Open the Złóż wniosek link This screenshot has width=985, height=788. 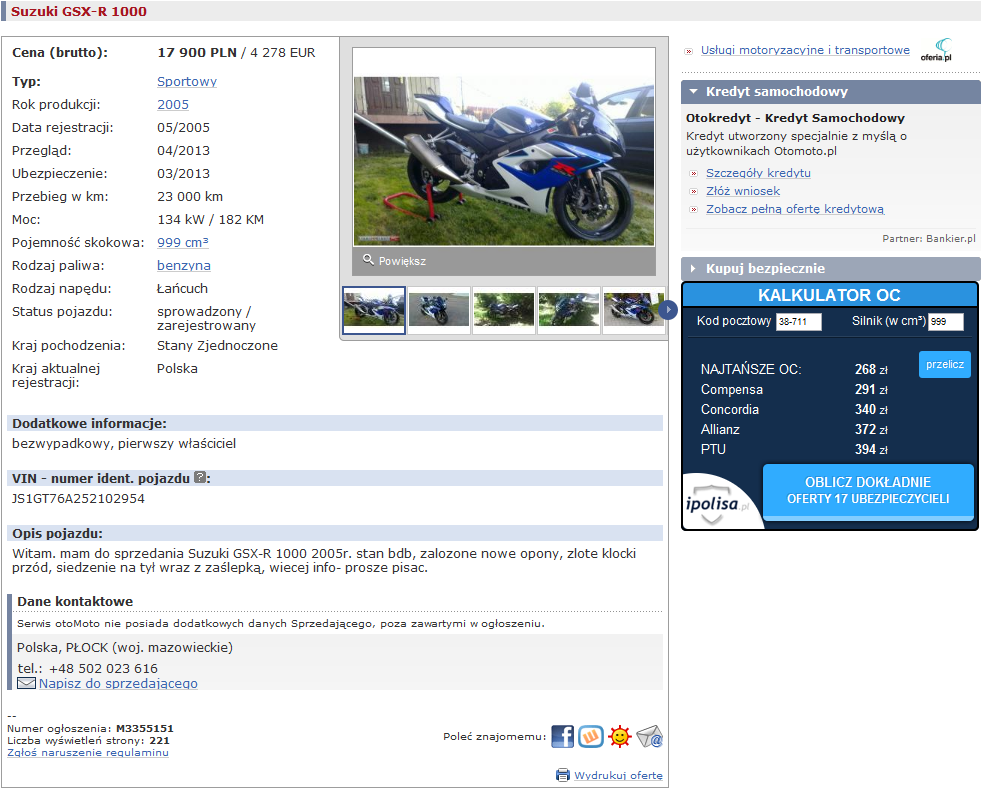pyautogui.click(x=743, y=191)
